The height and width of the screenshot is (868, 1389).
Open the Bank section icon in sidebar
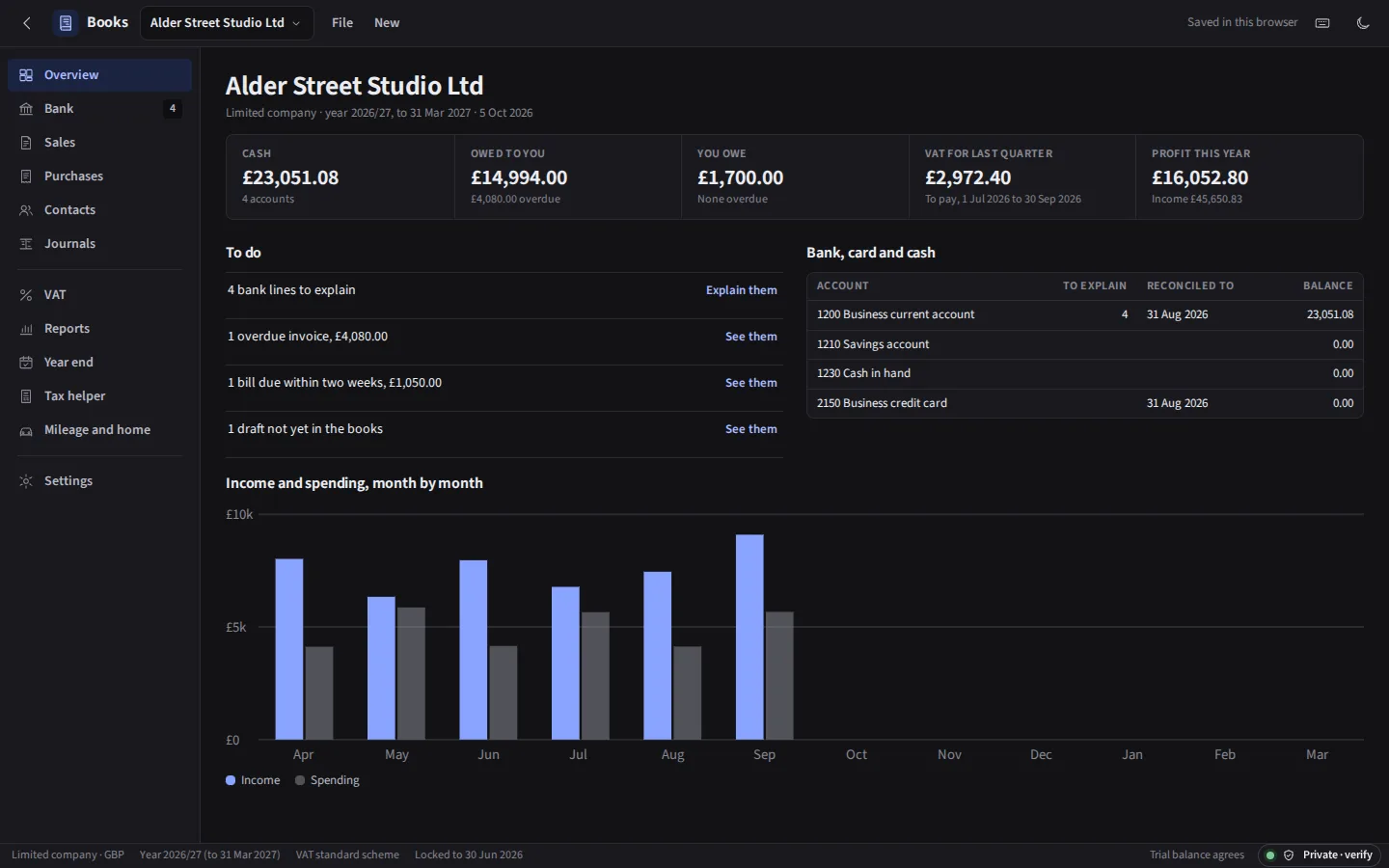(x=26, y=109)
